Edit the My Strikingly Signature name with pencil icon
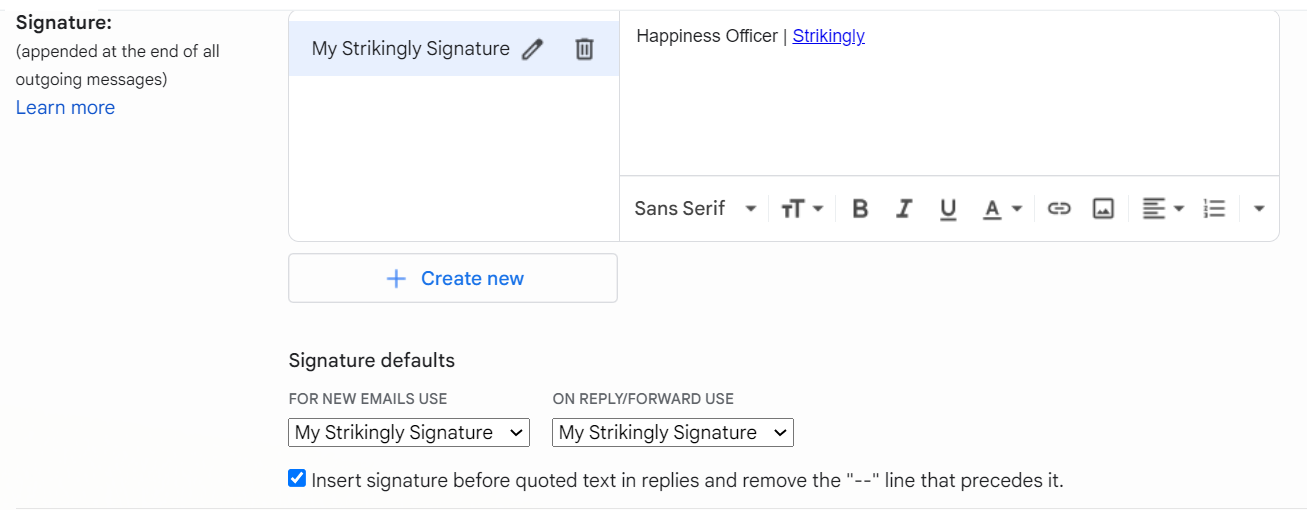The width and height of the screenshot is (1307, 510). click(x=533, y=49)
